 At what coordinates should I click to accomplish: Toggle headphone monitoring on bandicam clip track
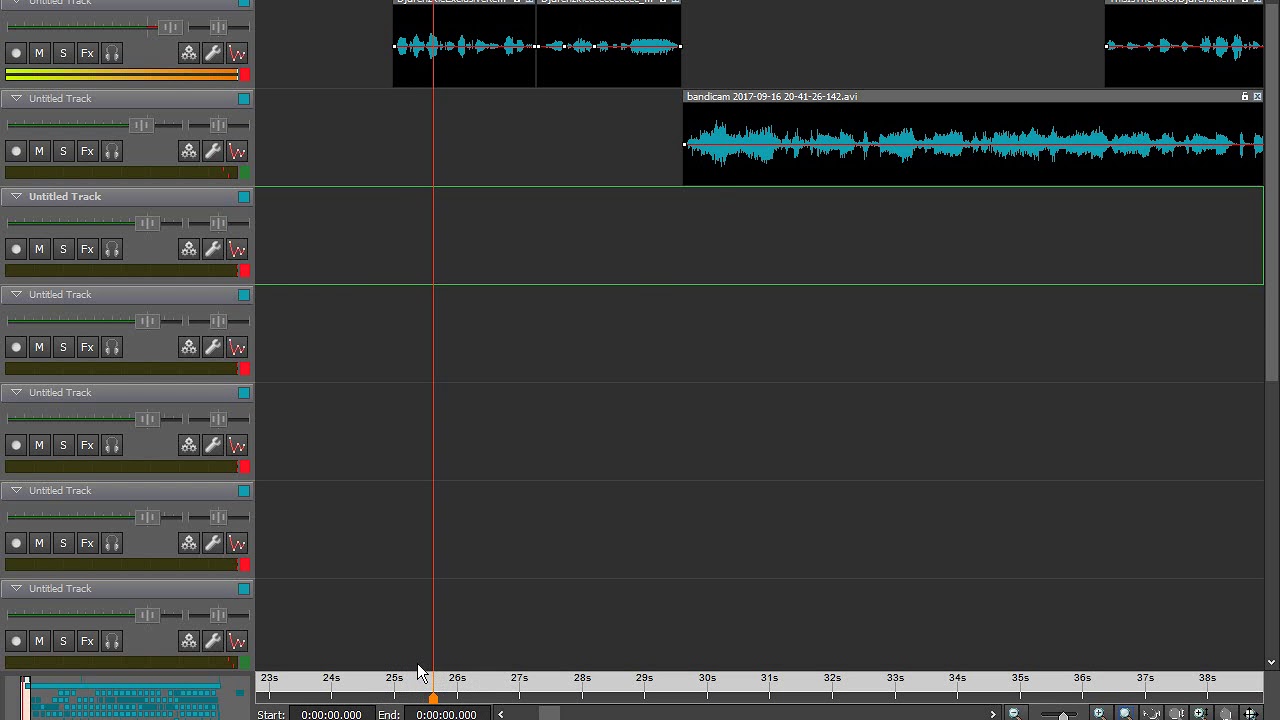(111, 151)
